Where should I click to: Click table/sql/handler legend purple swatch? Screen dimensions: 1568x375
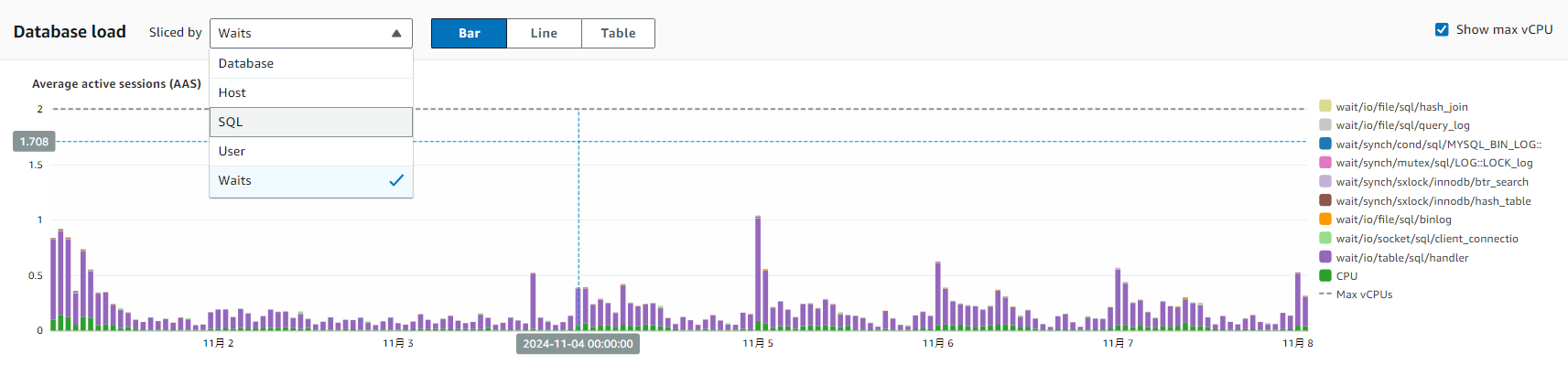1325,257
